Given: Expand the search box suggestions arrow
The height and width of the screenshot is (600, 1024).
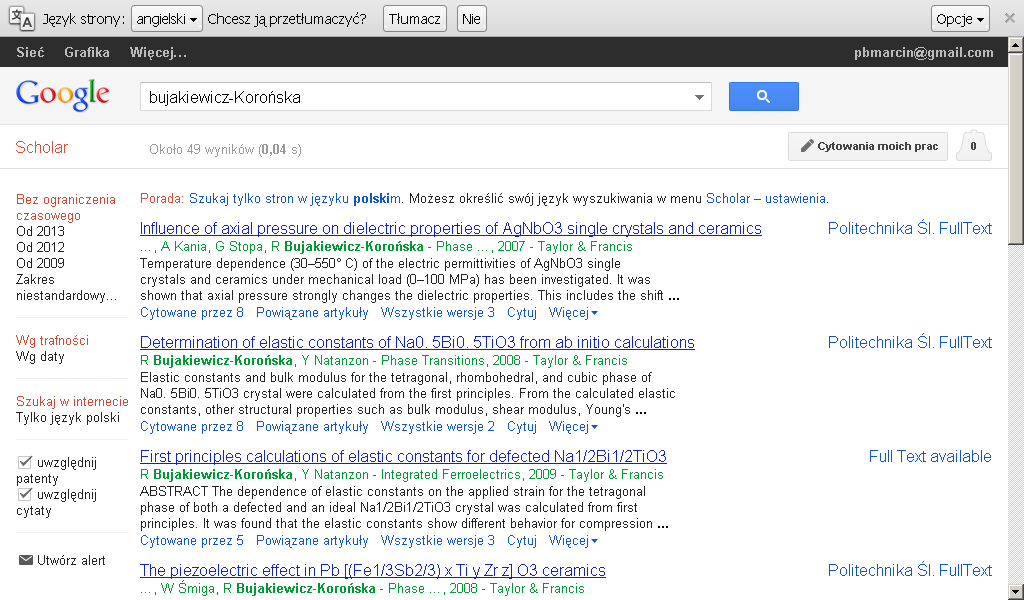Looking at the screenshot, I should click(699, 97).
